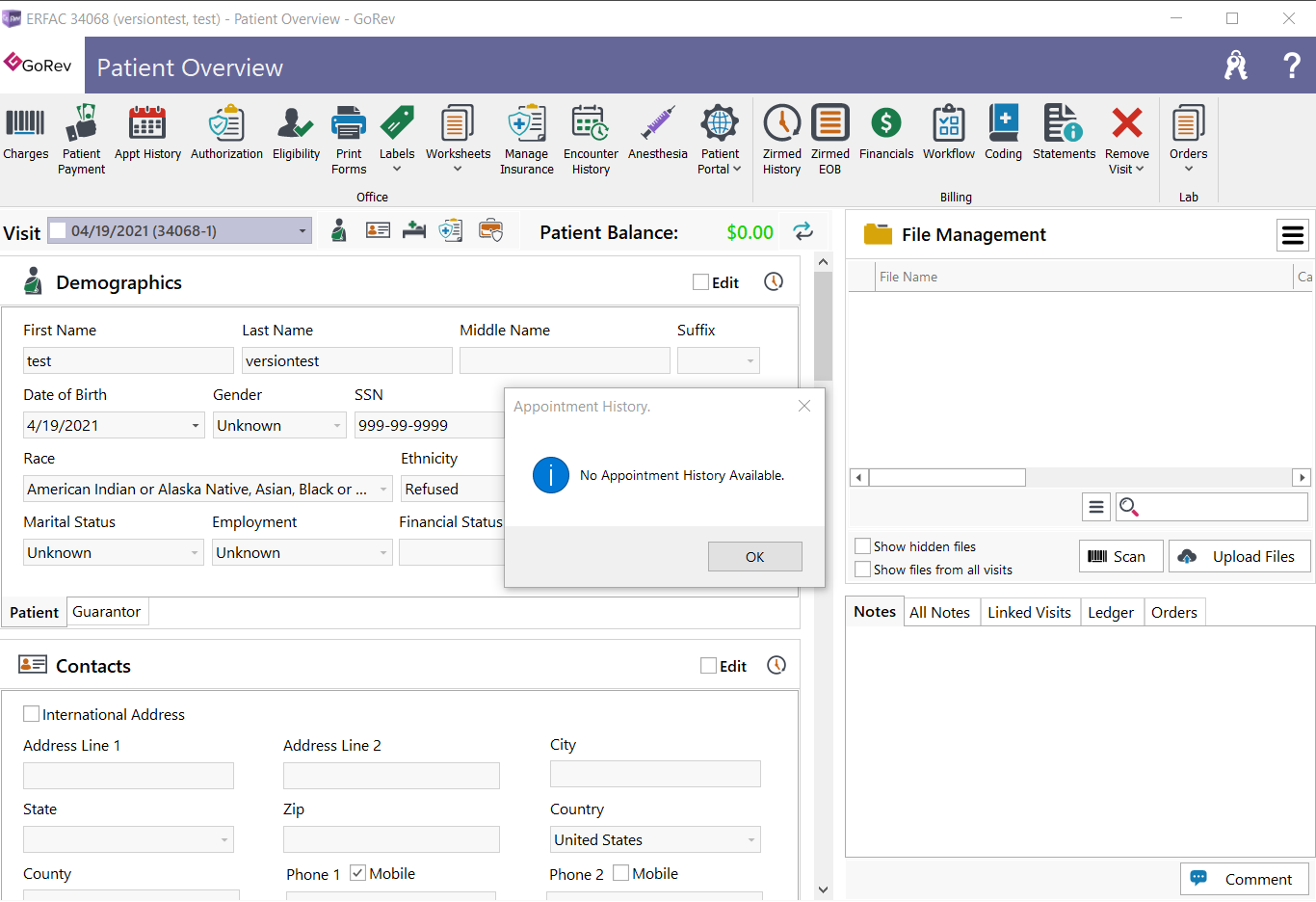
Task: Switch to All Notes tab
Action: point(939,612)
